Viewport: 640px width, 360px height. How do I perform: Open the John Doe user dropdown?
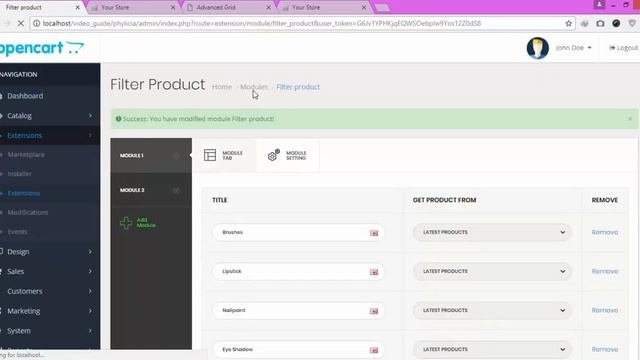pyautogui.click(x=573, y=48)
